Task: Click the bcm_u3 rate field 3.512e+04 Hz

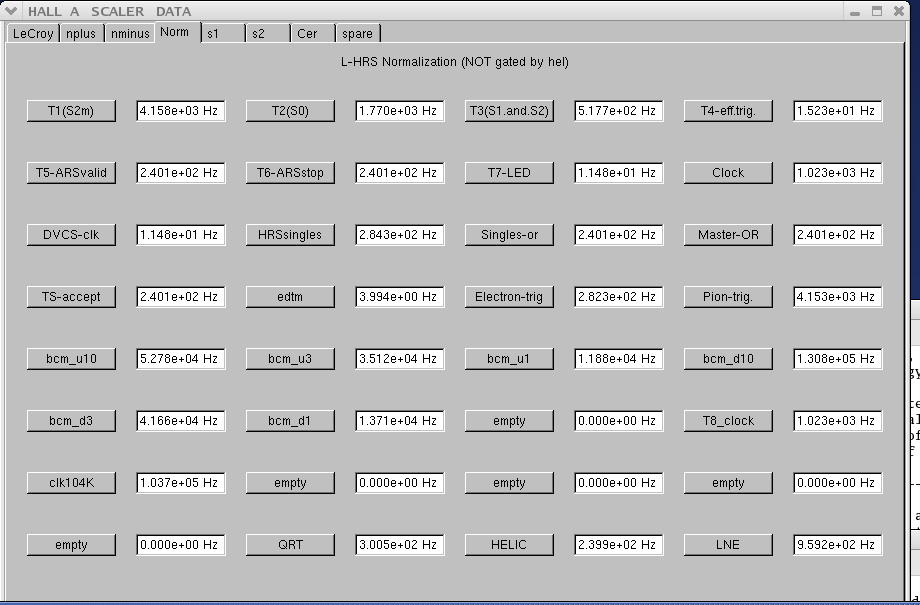Action: [x=400, y=359]
